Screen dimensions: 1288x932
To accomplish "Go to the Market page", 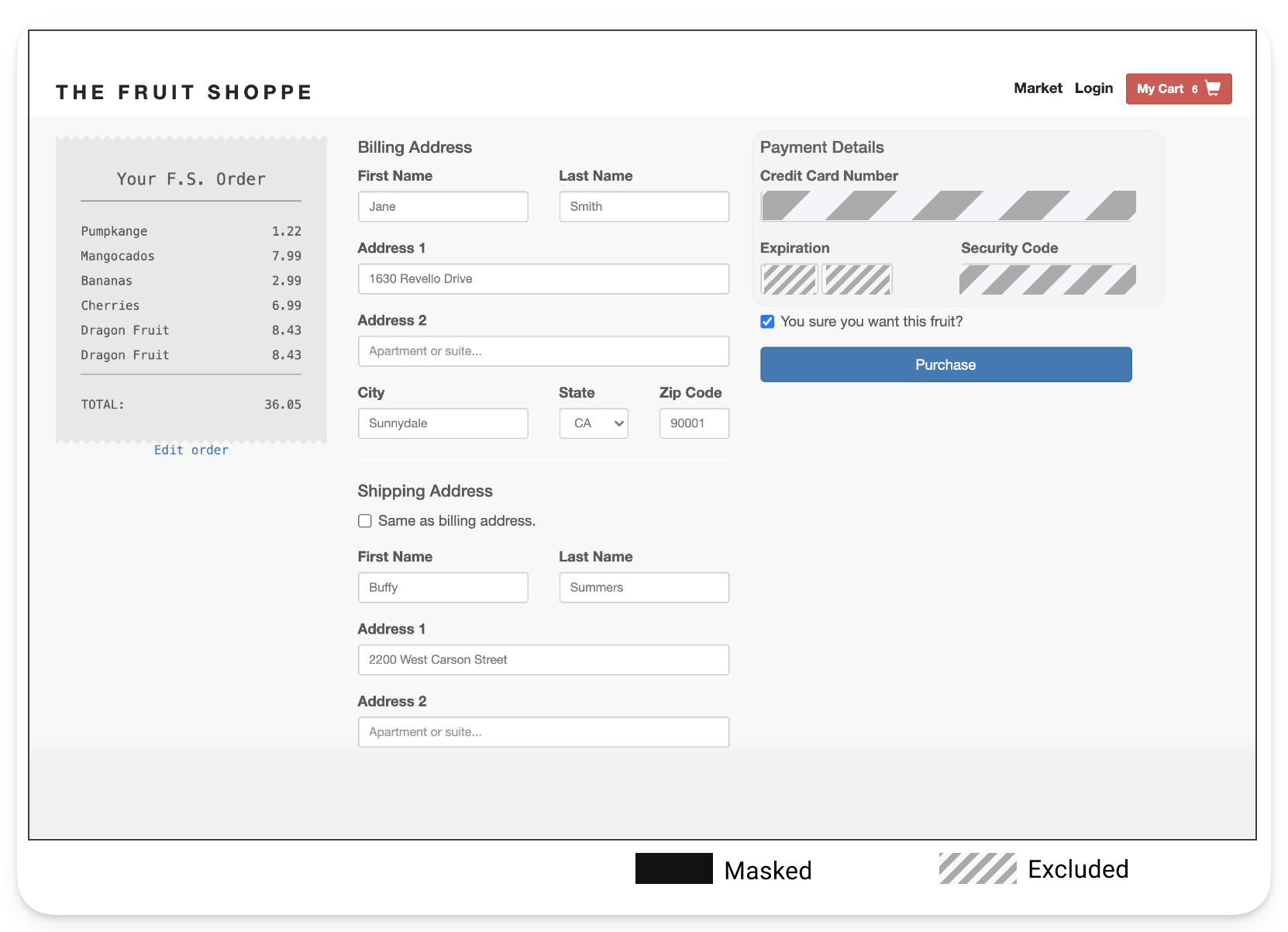I will (x=1038, y=88).
